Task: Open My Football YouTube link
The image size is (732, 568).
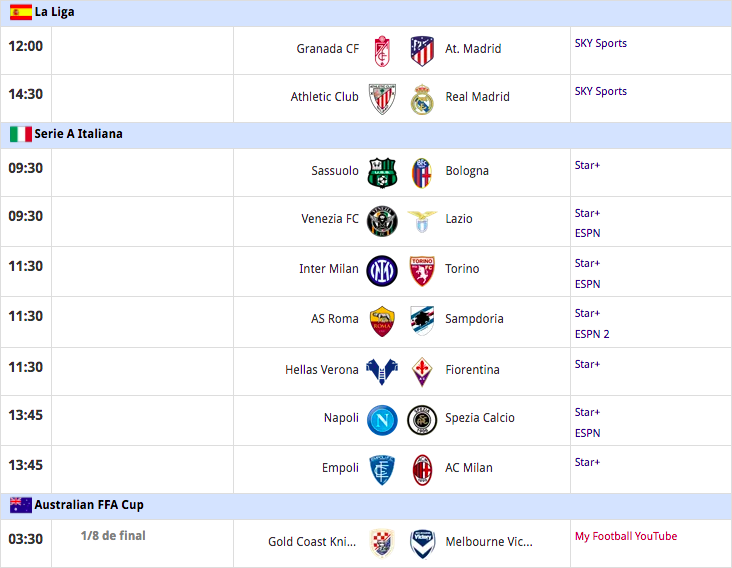Action: 626,536
